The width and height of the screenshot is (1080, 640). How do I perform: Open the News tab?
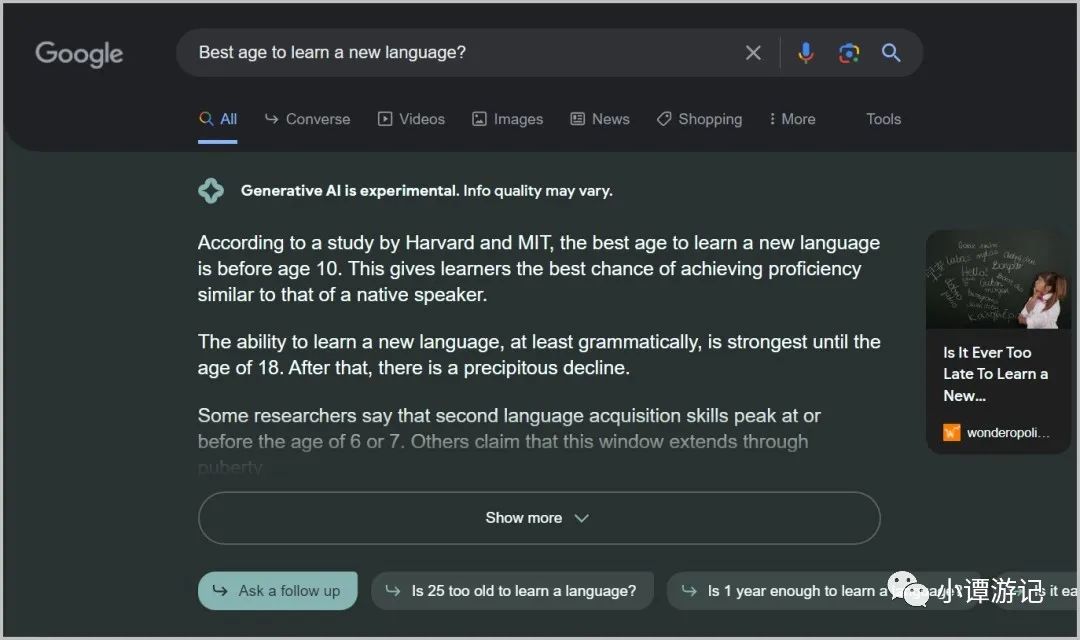point(600,119)
